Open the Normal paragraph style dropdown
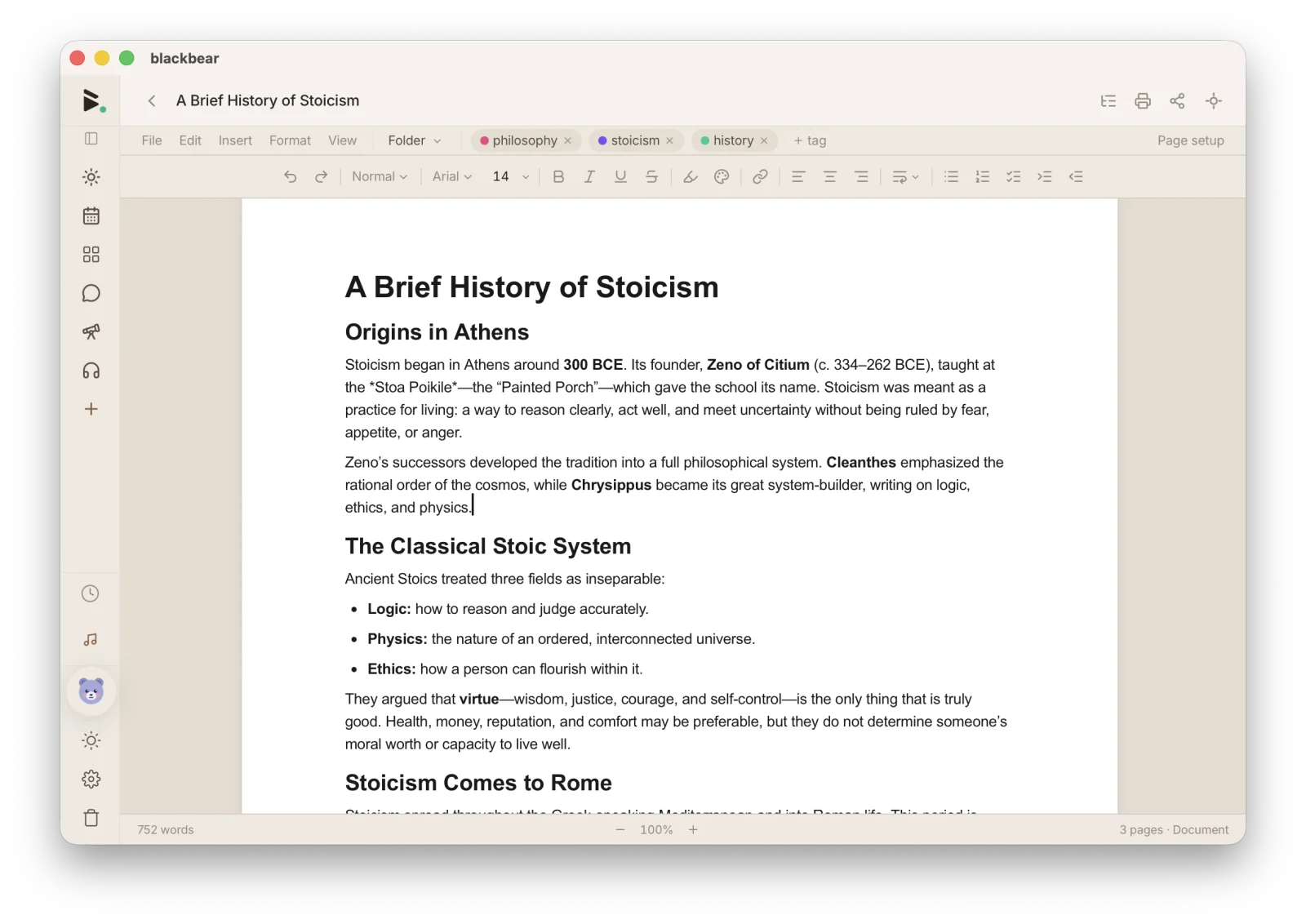Viewport: 1306px width, 924px height. (380, 176)
